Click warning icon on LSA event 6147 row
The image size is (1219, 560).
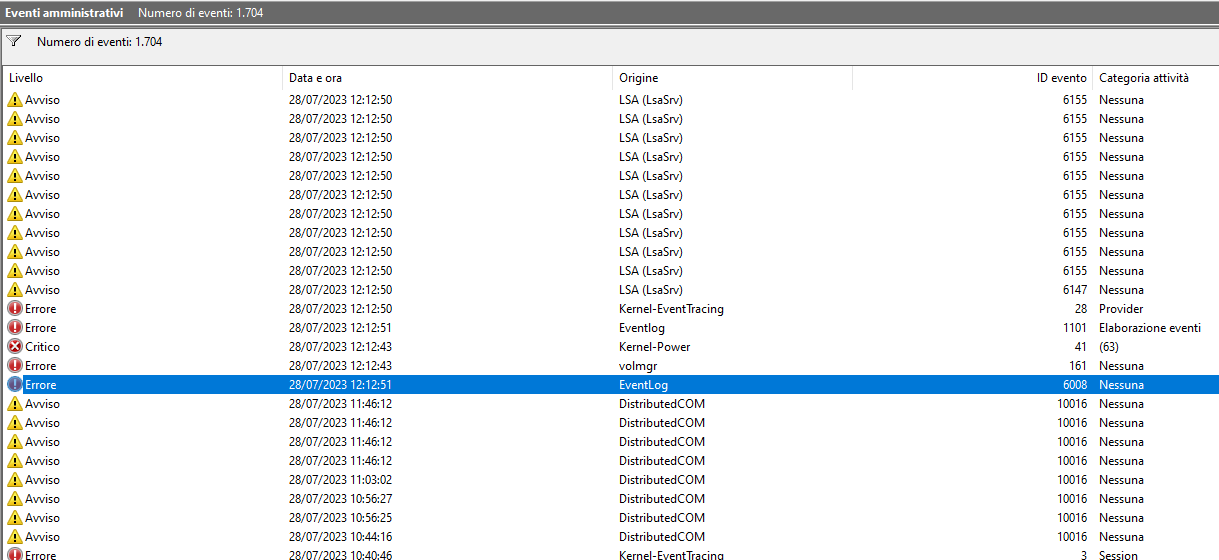click(x=15, y=290)
